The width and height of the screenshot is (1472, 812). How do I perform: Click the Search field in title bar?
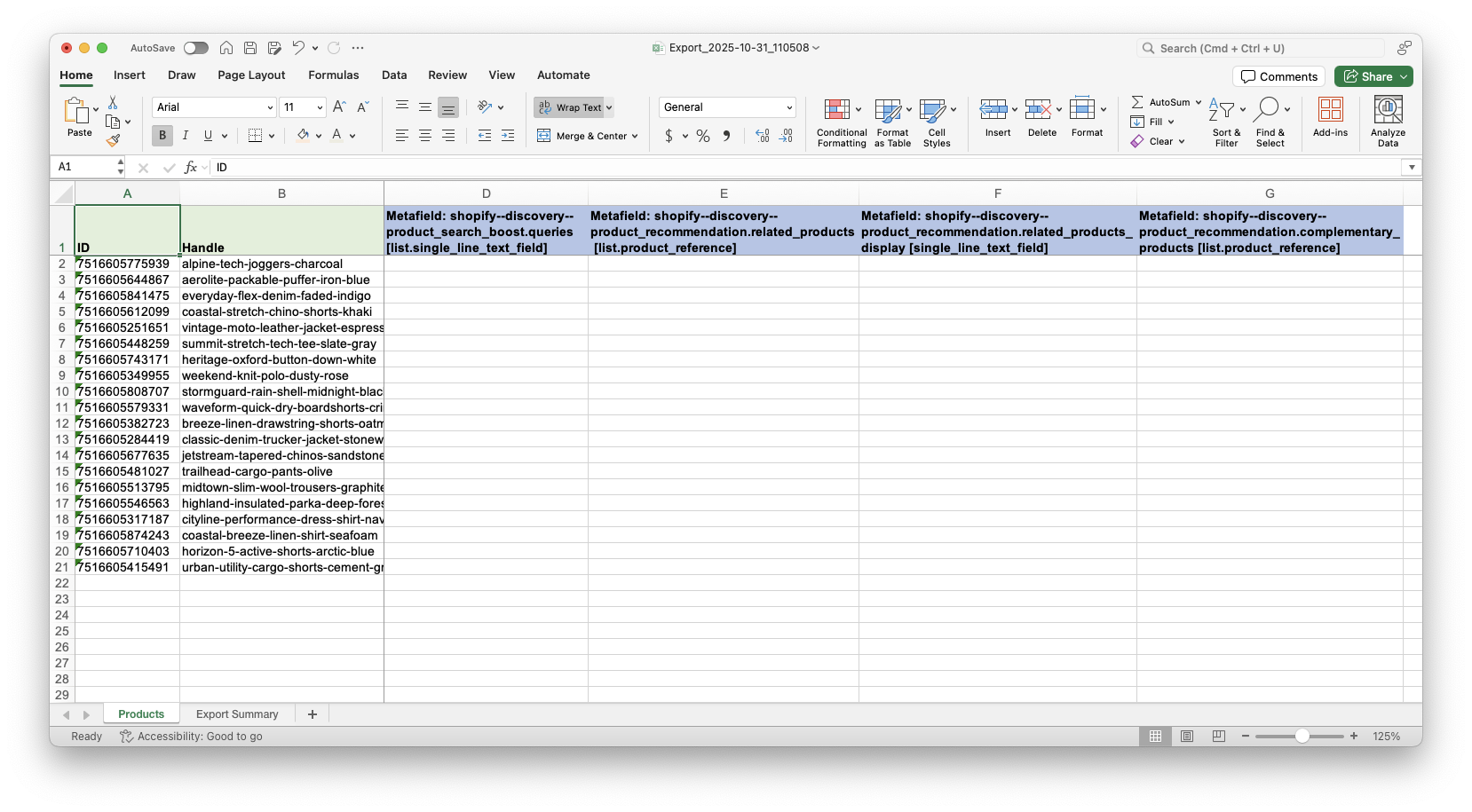click(x=1261, y=48)
